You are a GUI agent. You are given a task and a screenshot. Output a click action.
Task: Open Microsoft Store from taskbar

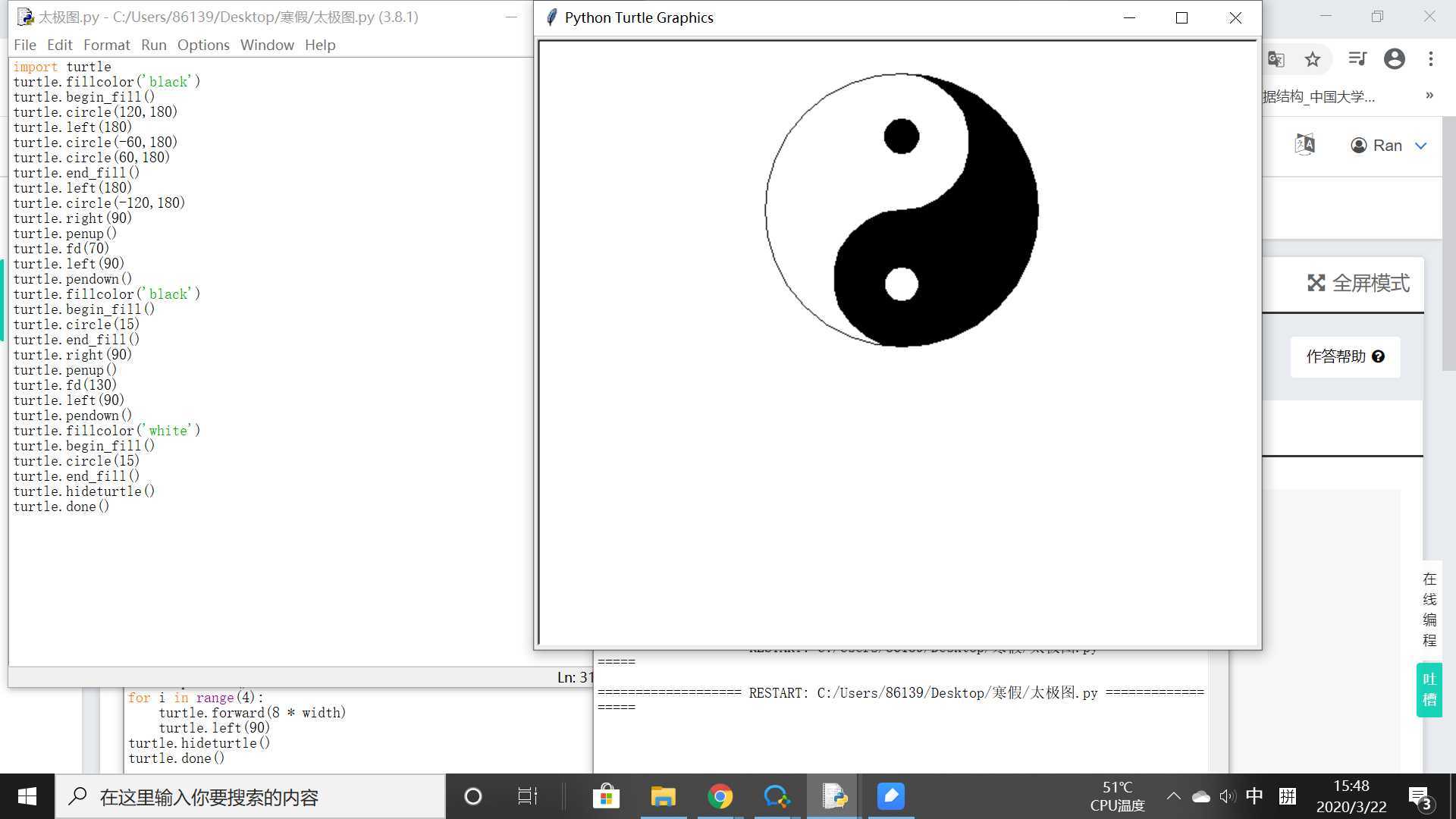click(606, 796)
